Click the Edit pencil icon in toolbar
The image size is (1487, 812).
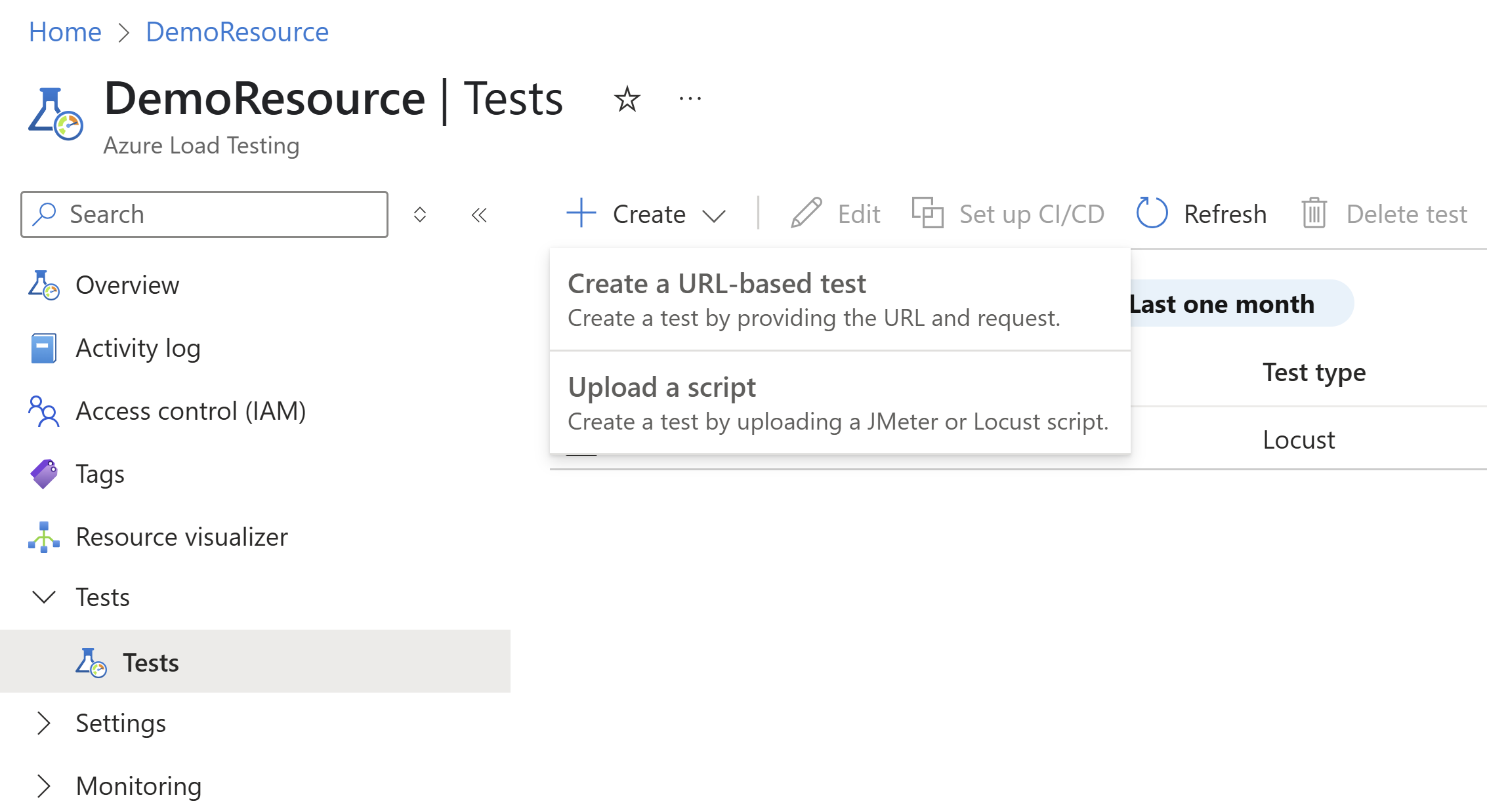(805, 213)
